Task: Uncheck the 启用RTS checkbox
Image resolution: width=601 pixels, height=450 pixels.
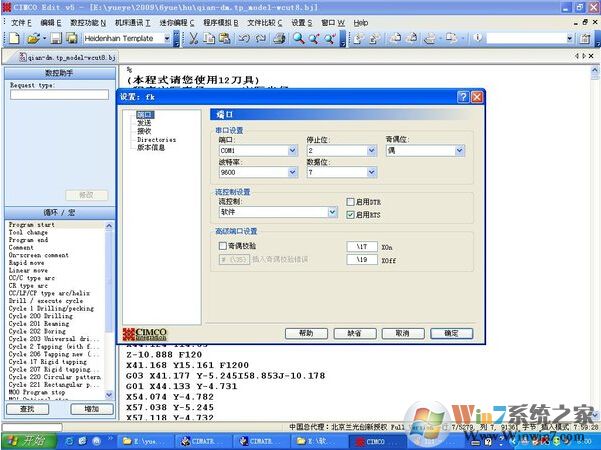Action: click(350, 214)
